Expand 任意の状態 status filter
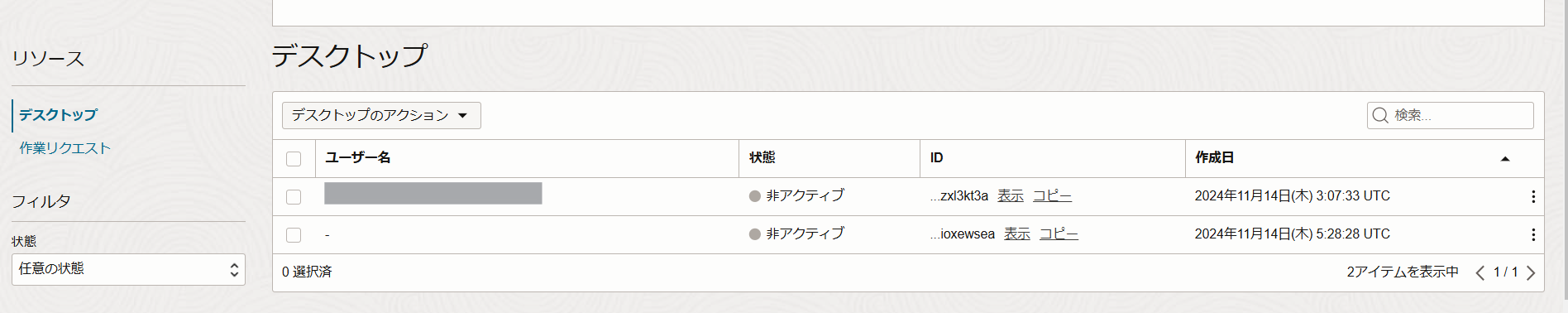Screen dimensions: 1568x313 (x=128, y=269)
